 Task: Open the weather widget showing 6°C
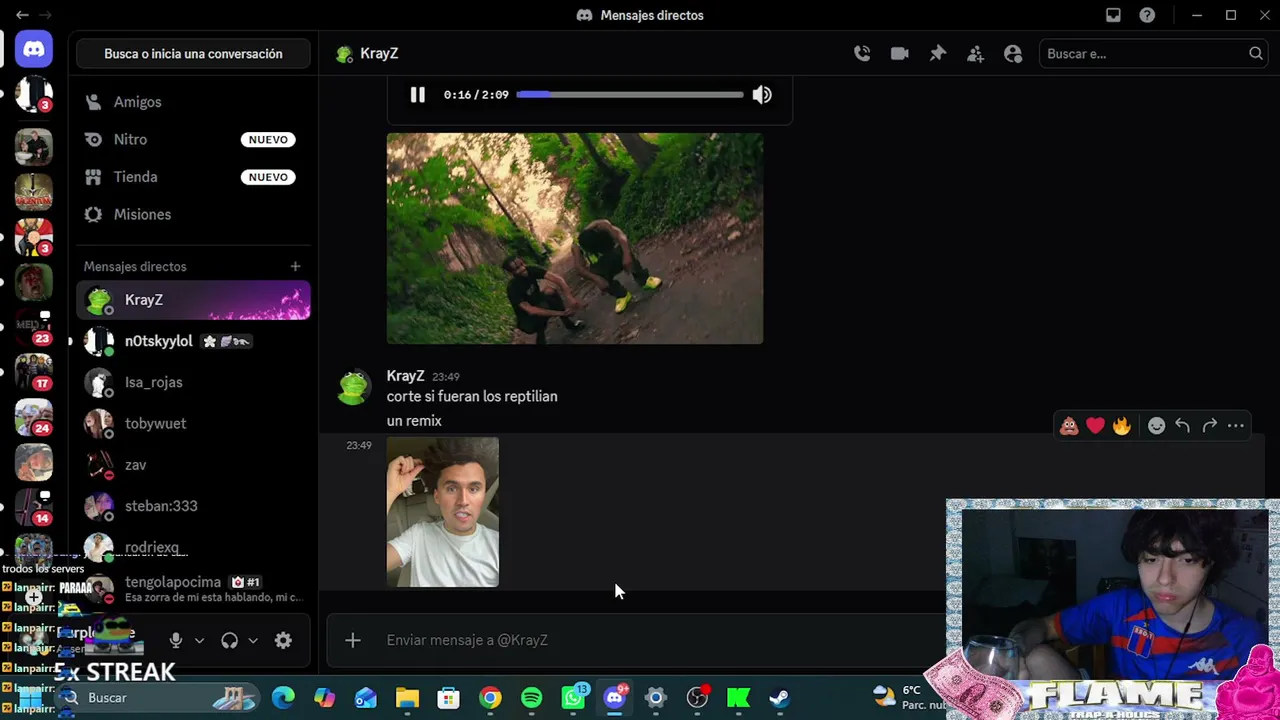908,697
